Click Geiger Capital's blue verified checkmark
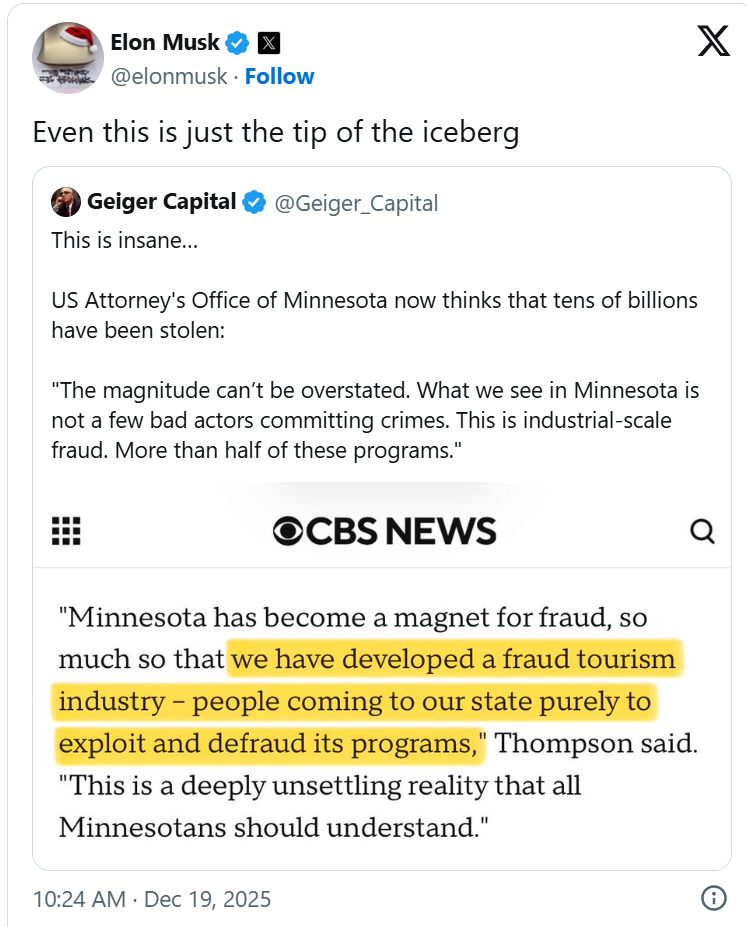This screenshot has width=747, height=927. (x=254, y=202)
